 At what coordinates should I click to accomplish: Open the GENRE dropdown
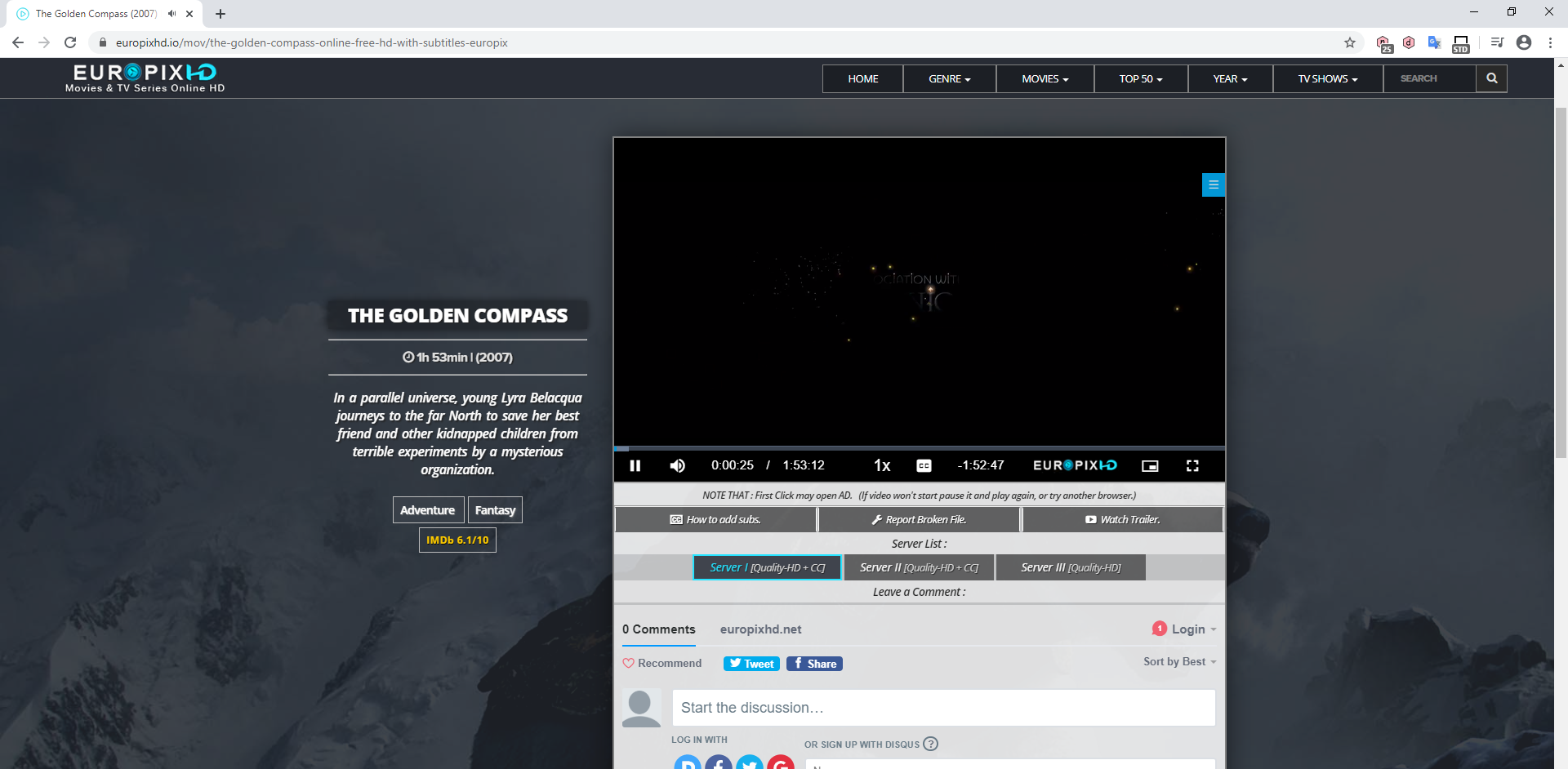948,78
